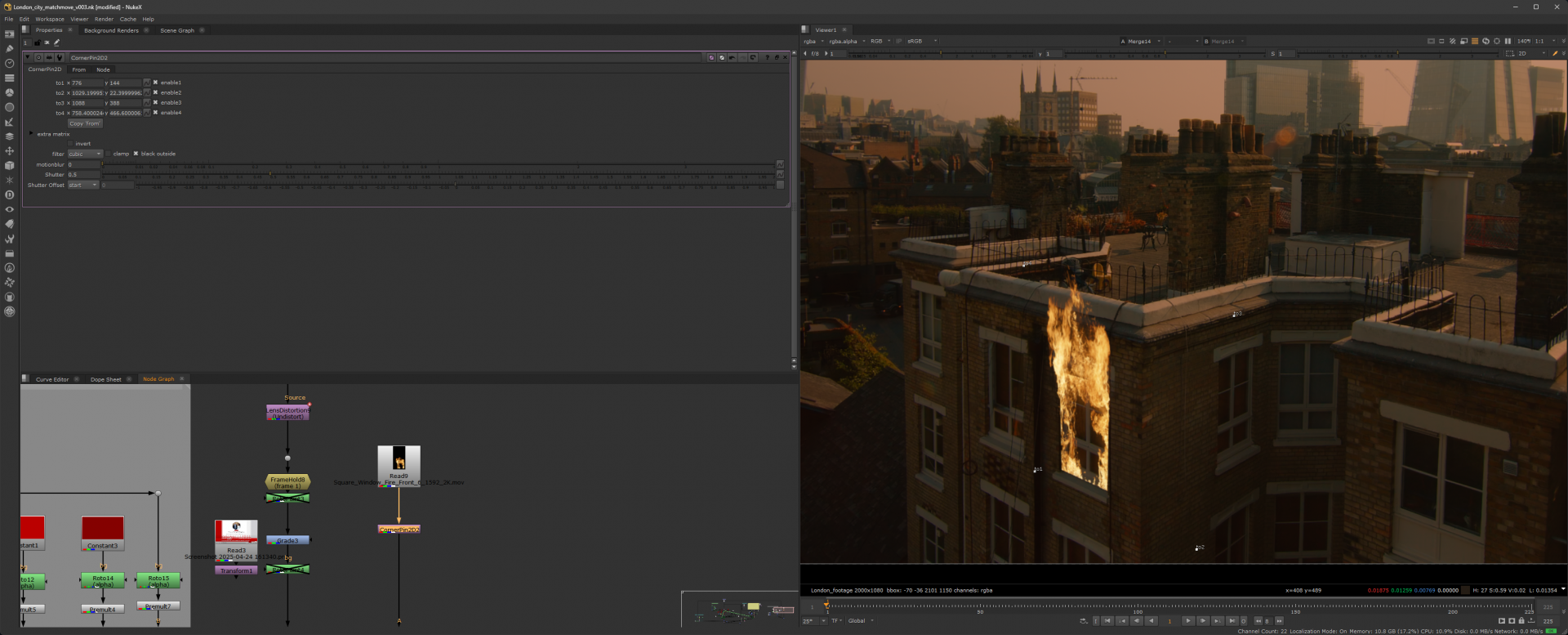Click the to1 animation curve icon

tap(147, 83)
